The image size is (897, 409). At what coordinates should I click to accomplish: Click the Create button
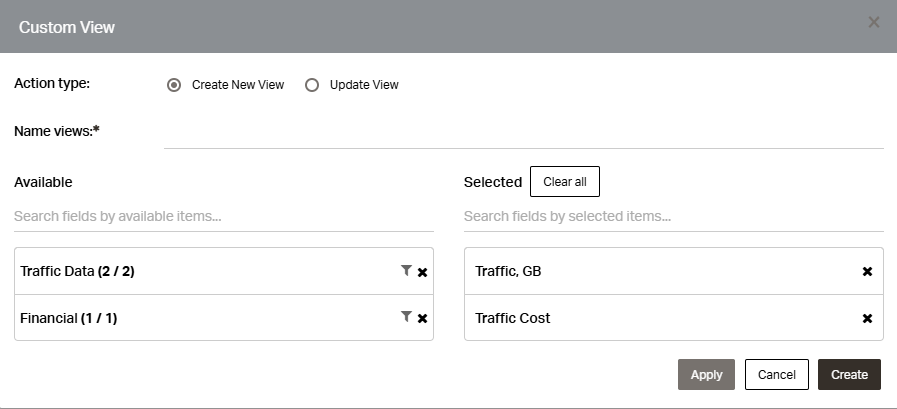(x=849, y=375)
